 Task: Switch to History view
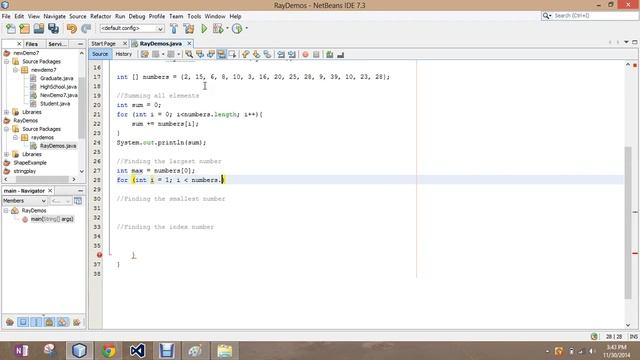(123, 54)
